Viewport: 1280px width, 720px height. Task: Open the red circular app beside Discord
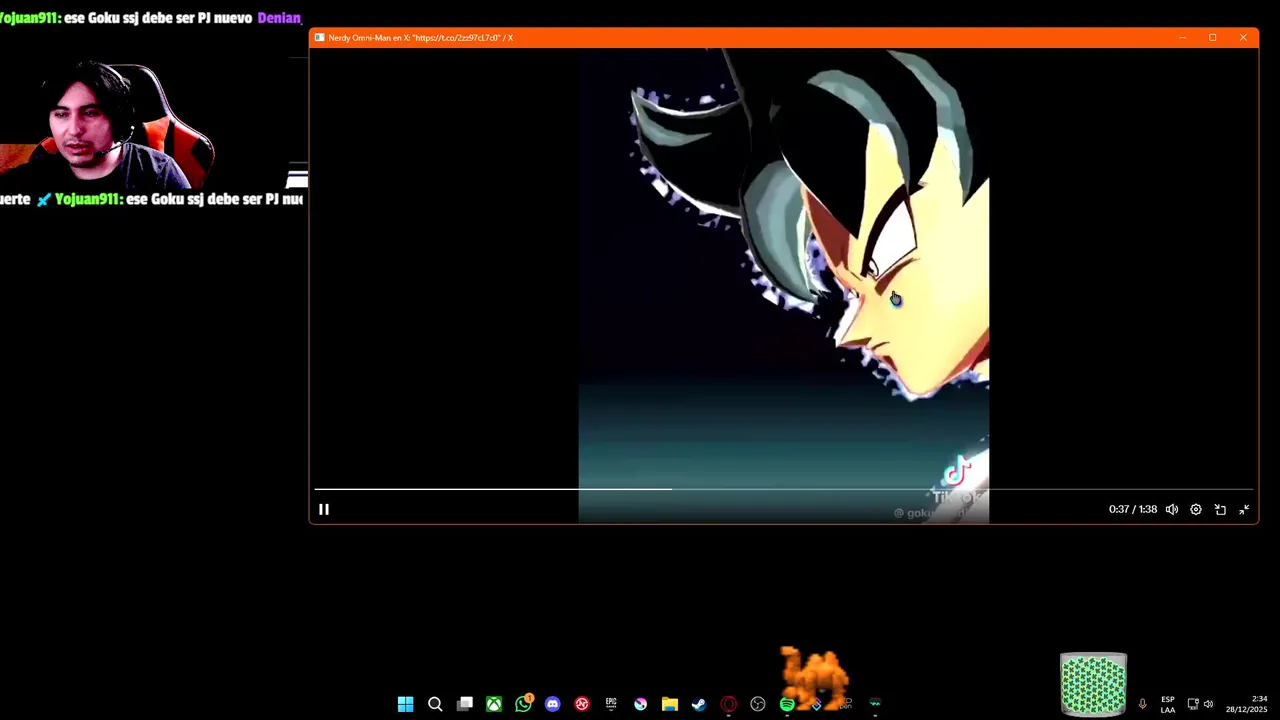point(582,704)
